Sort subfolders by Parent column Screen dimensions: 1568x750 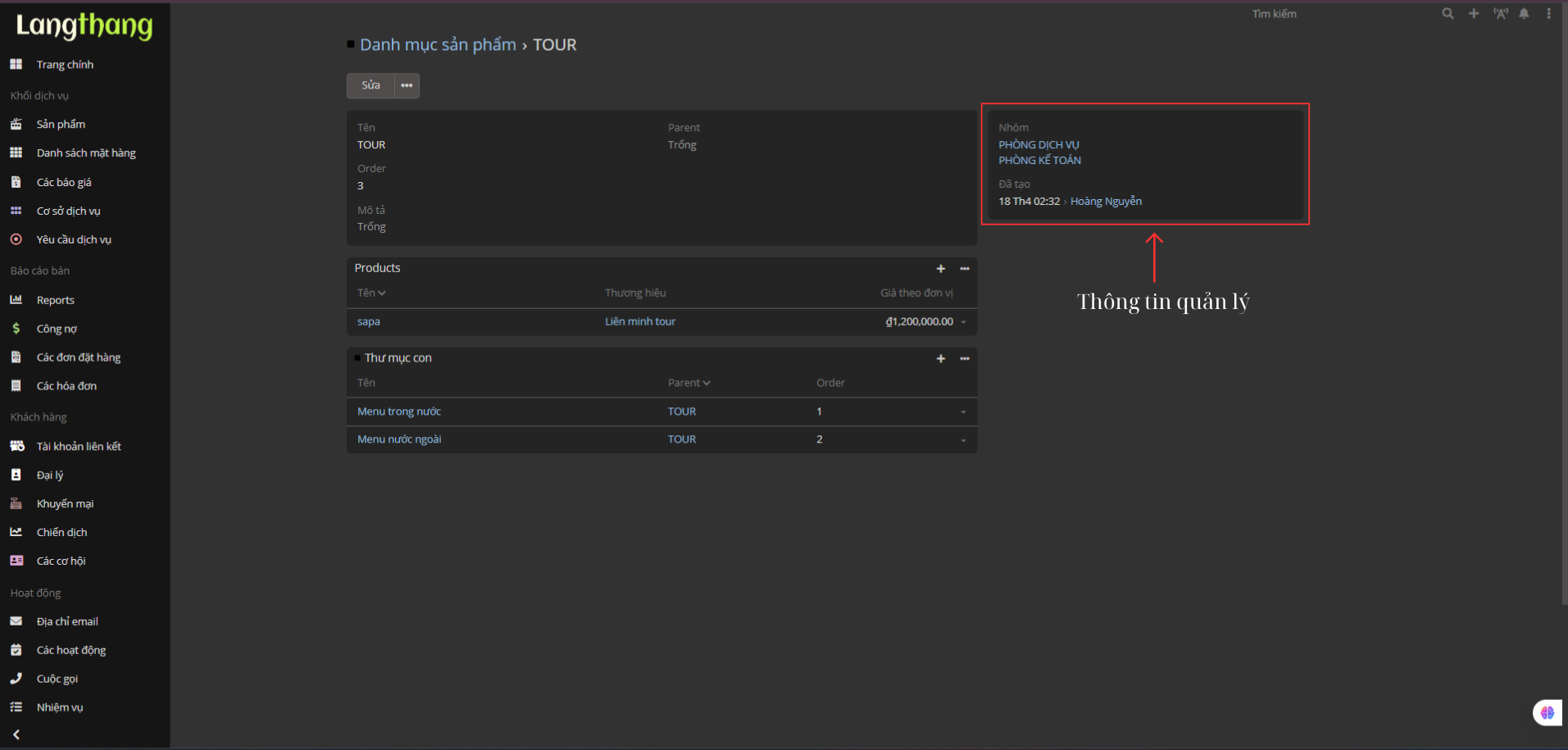pos(689,383)
